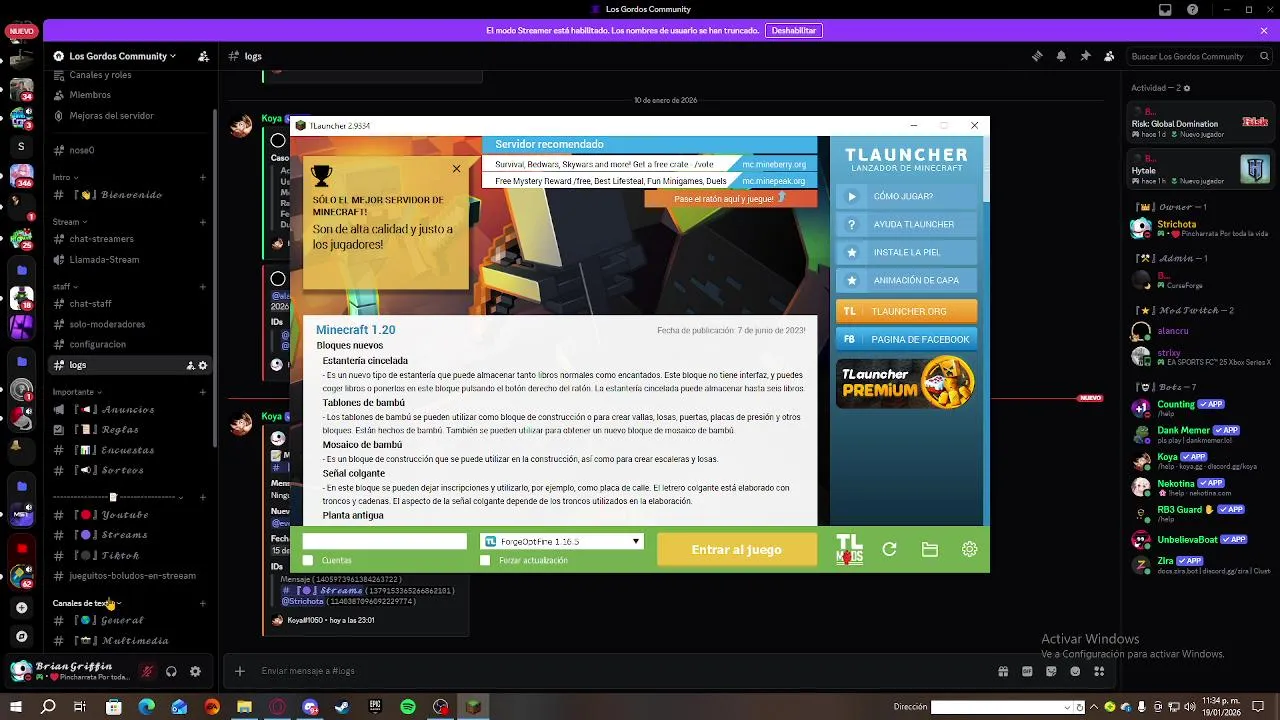This screenshot has width=1280, height=720.
Task: Open Microsoft Edge from taskbar
Action: click(147, 707)
